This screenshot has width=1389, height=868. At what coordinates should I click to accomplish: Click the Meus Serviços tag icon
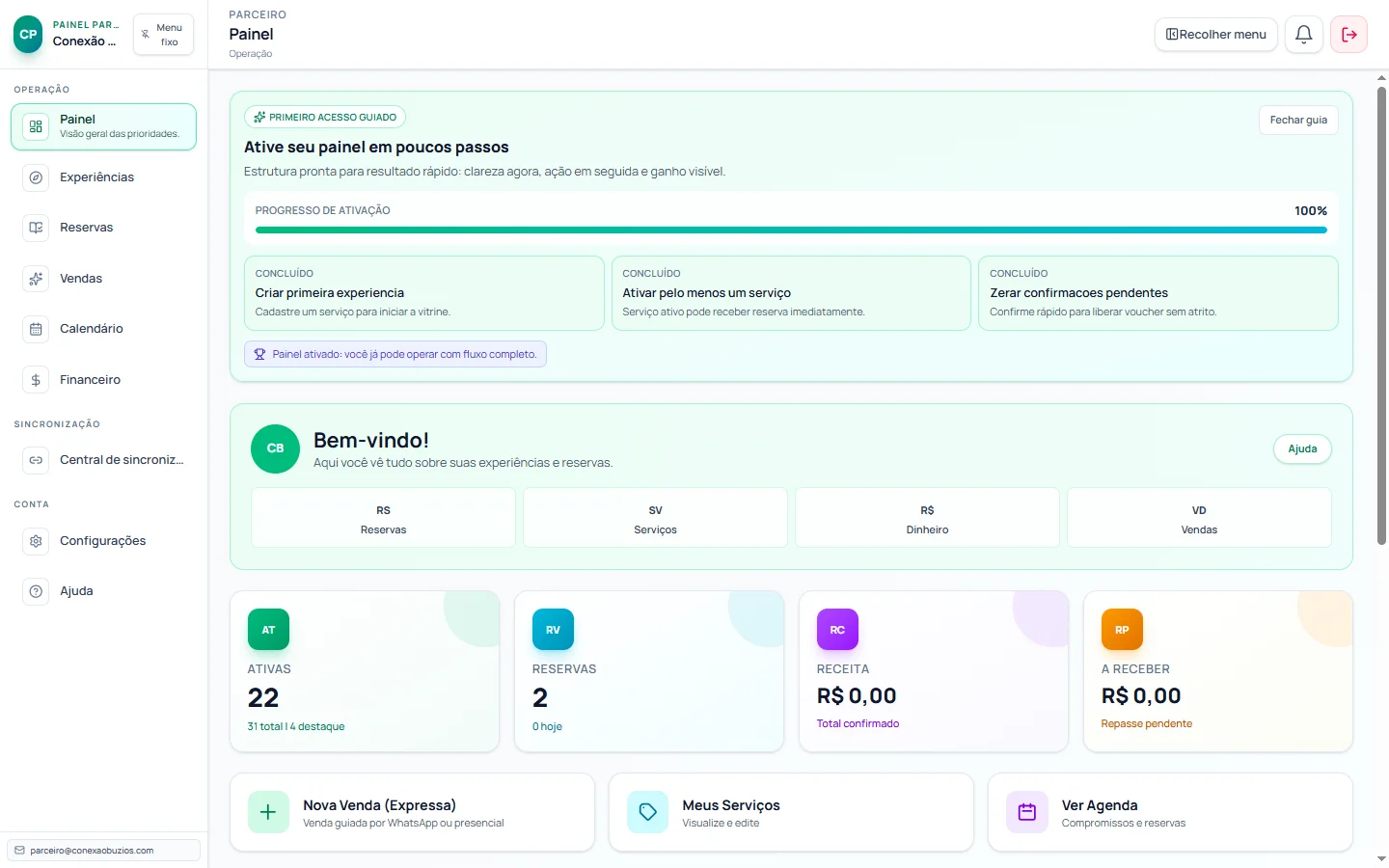pos(647,812)
